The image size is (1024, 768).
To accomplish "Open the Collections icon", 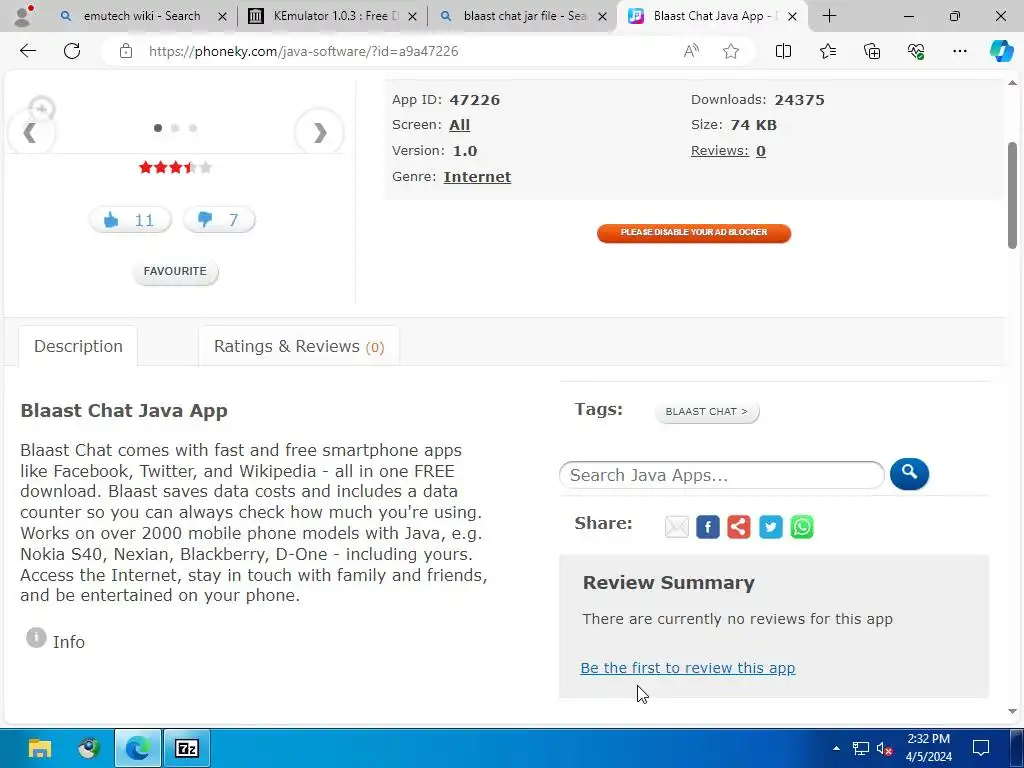I will pyautogui.click(x=872, y=51).
